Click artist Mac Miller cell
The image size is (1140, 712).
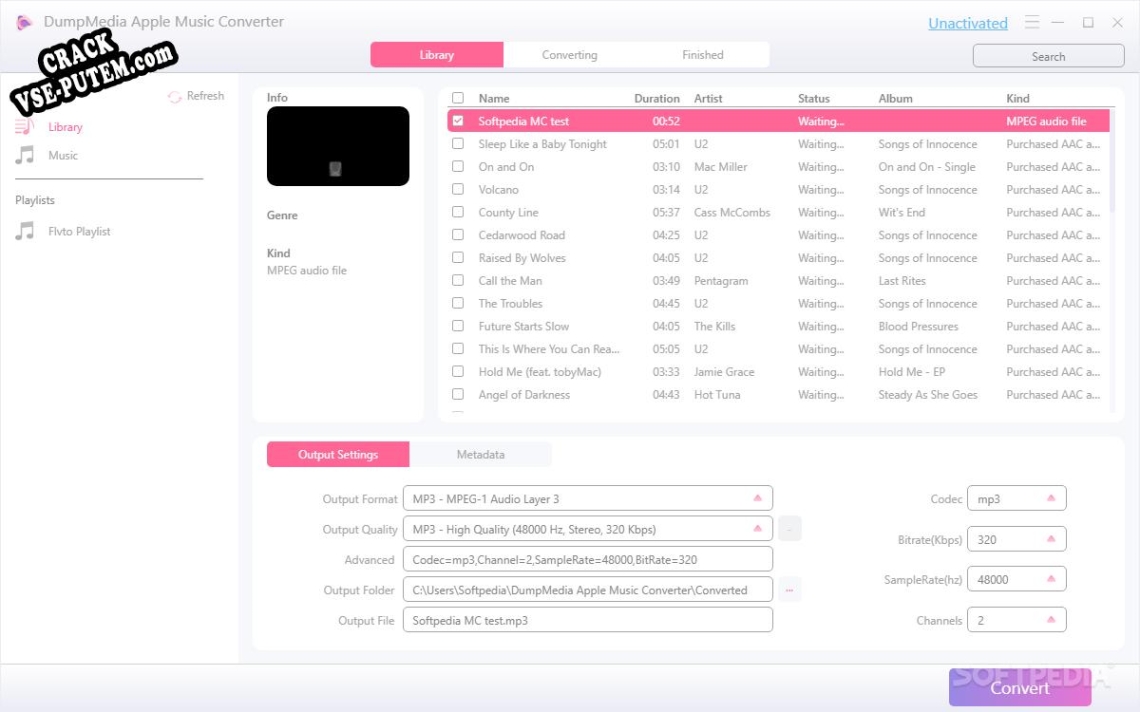[x=720, y=167]
